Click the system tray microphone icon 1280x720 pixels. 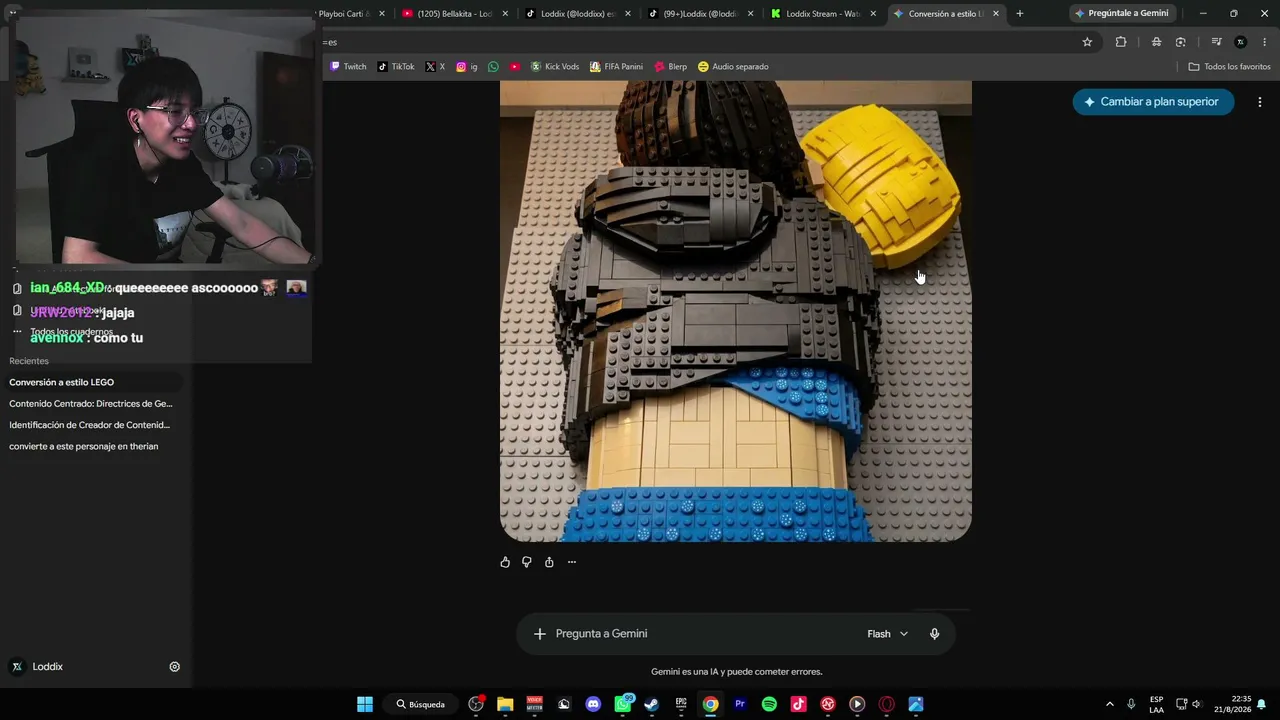1131,704
